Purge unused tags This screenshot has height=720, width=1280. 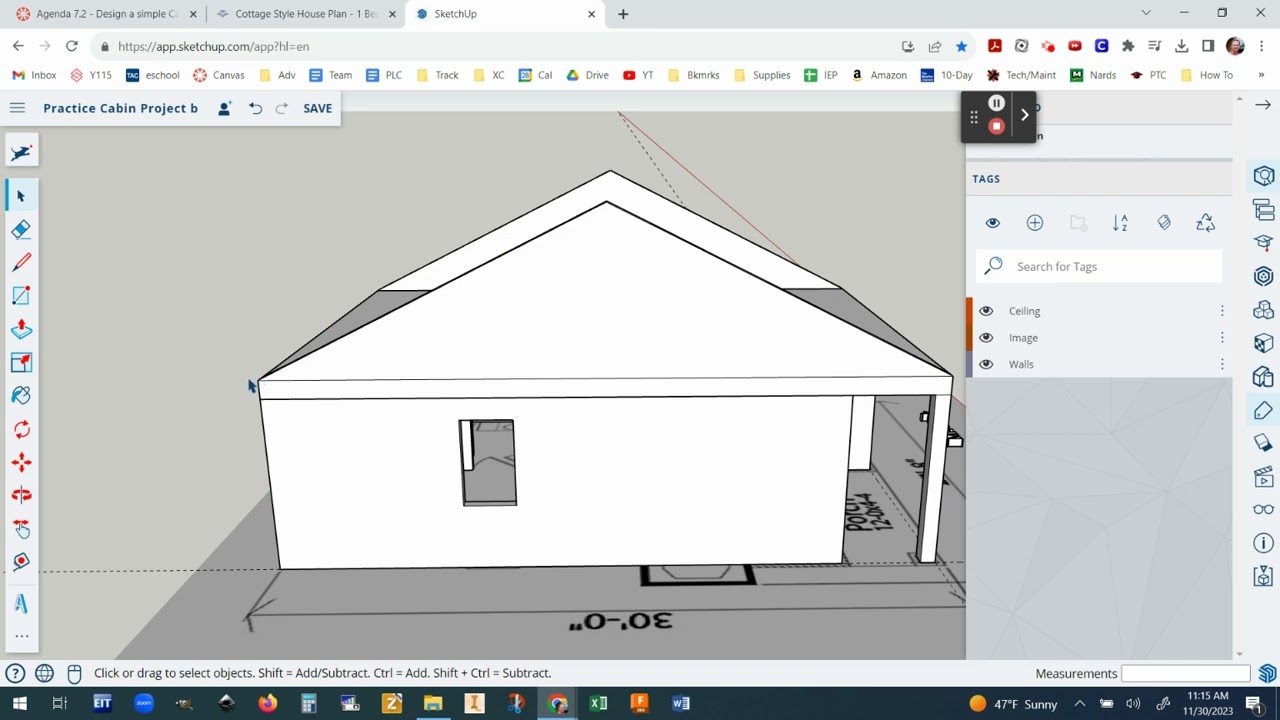click(1206, 223)
